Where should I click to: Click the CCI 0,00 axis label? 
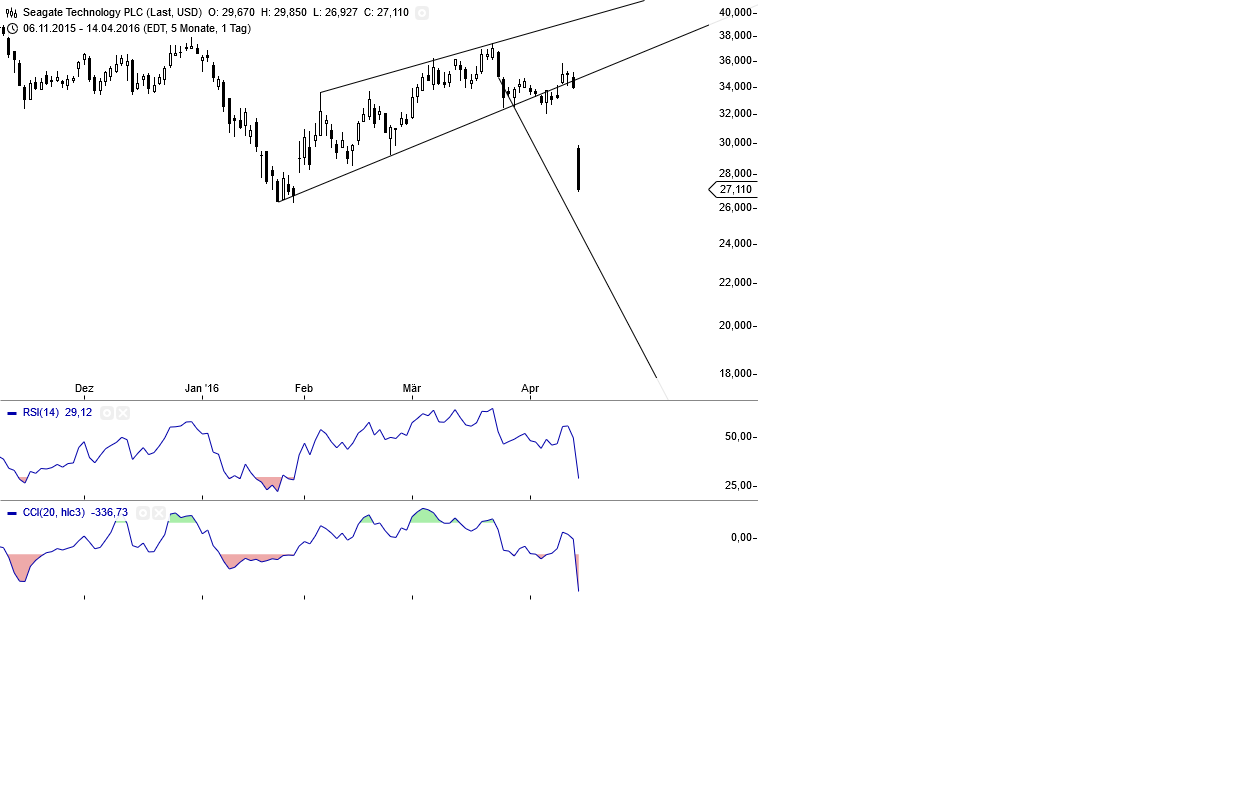[x=743, y=537]
